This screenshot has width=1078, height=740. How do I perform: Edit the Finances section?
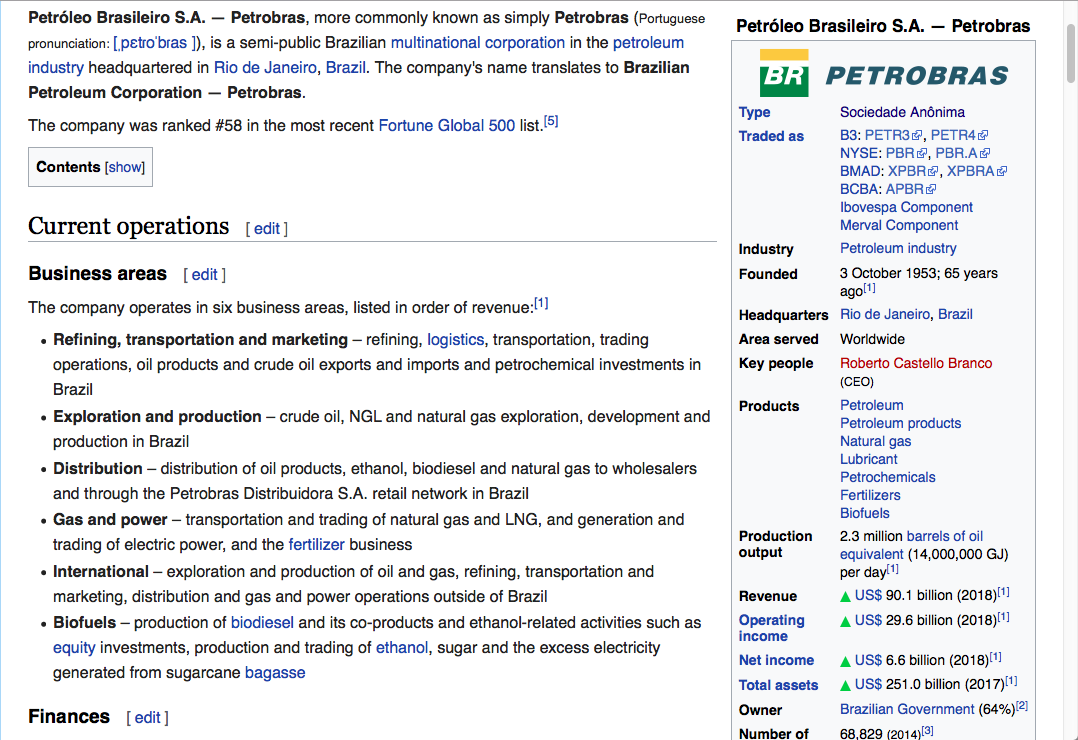coord(147,718)
